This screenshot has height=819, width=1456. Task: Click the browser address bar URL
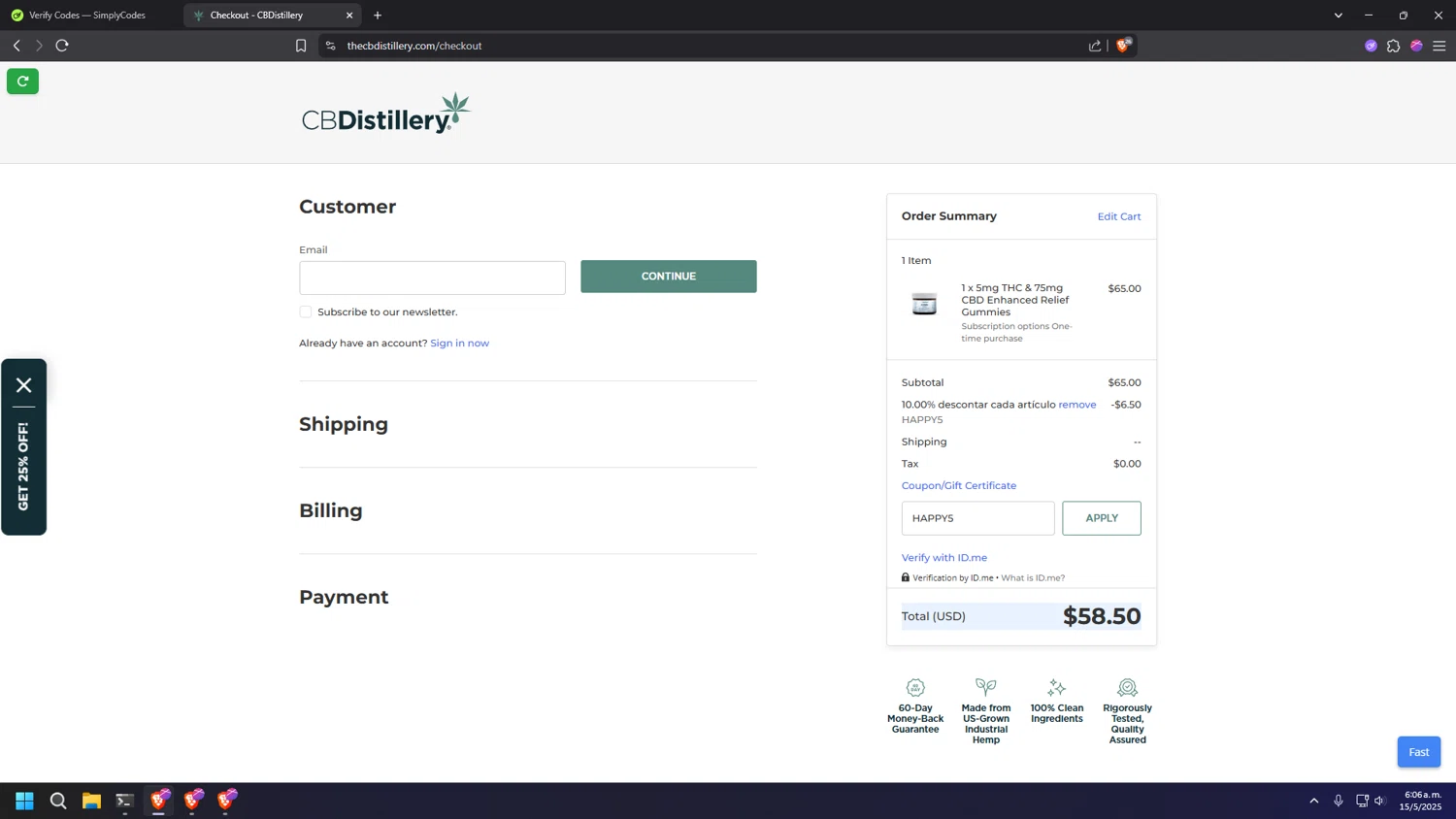pyautogui.click(x=414, y=46)
